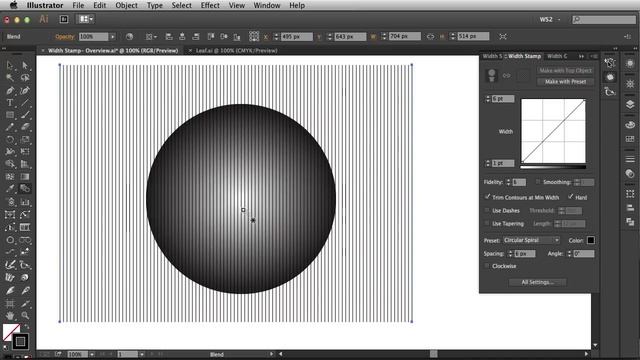Select the Rotate tool
The height and width of the screenshot is (360, 640).
coord(10,140)
